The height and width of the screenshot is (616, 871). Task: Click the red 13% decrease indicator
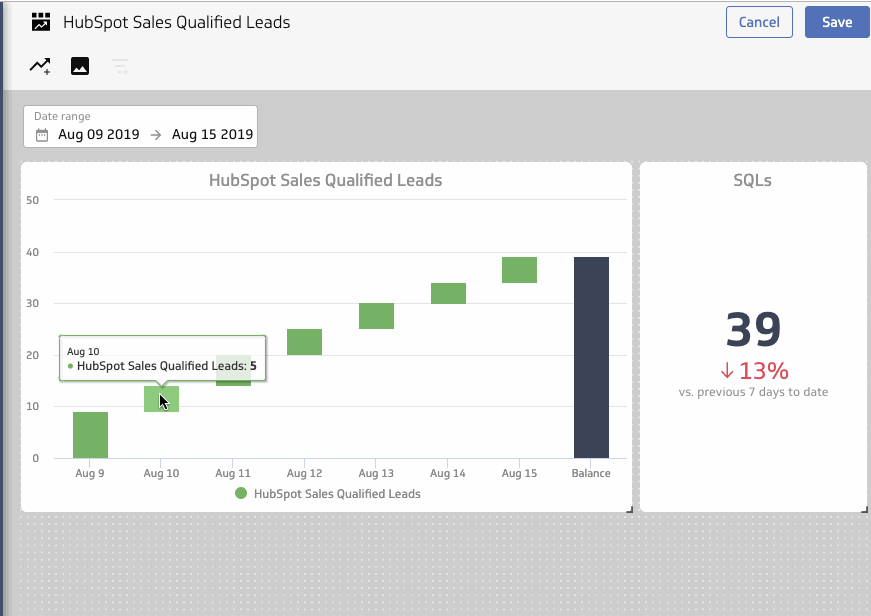click(x=752, y=369)
